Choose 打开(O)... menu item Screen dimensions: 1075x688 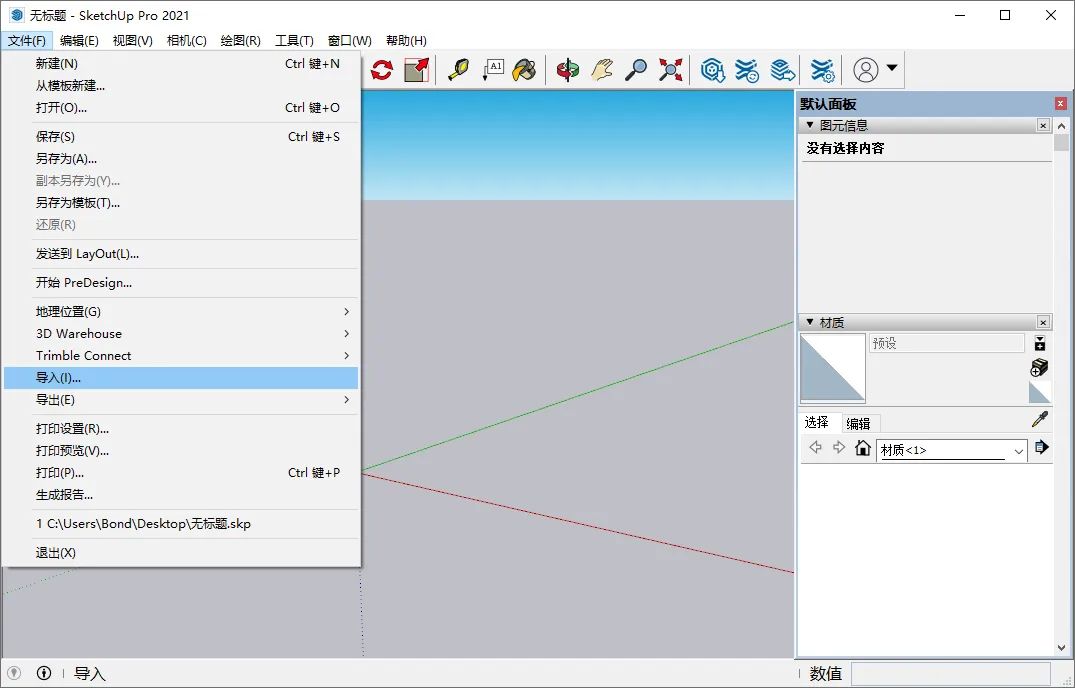pos(181,108)
